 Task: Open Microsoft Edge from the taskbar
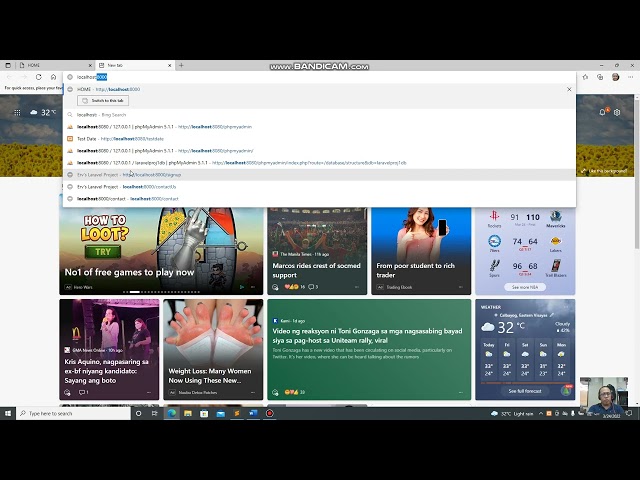(172, 413)
